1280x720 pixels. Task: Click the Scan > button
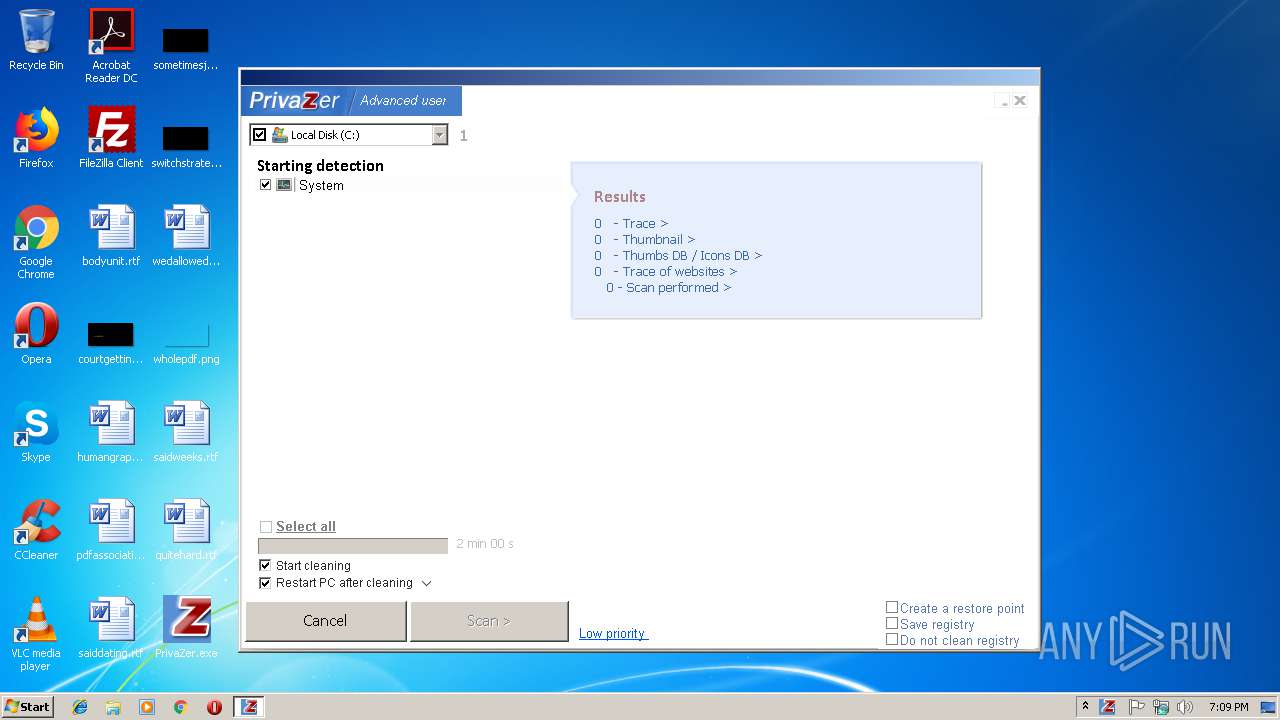pos(489,621)
